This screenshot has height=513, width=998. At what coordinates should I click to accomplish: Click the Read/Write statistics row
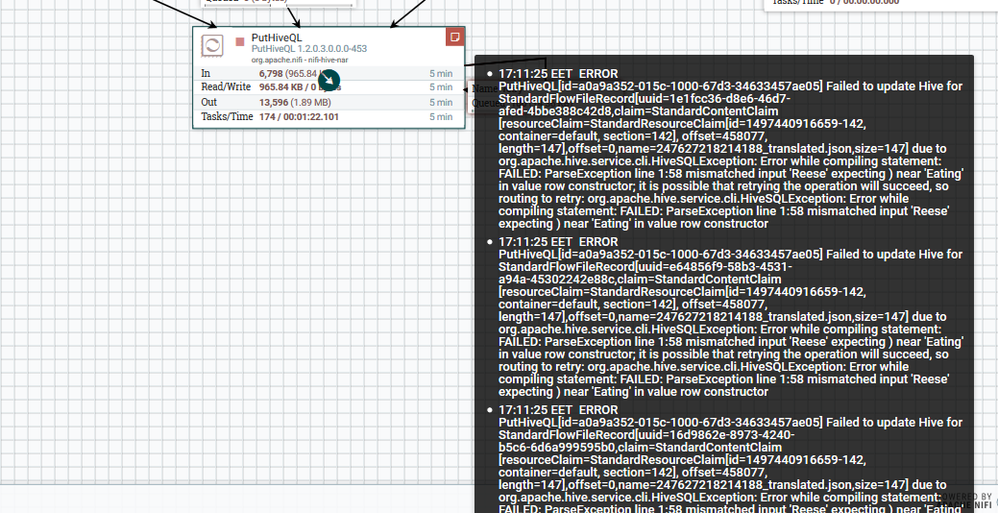click(328, 87)
